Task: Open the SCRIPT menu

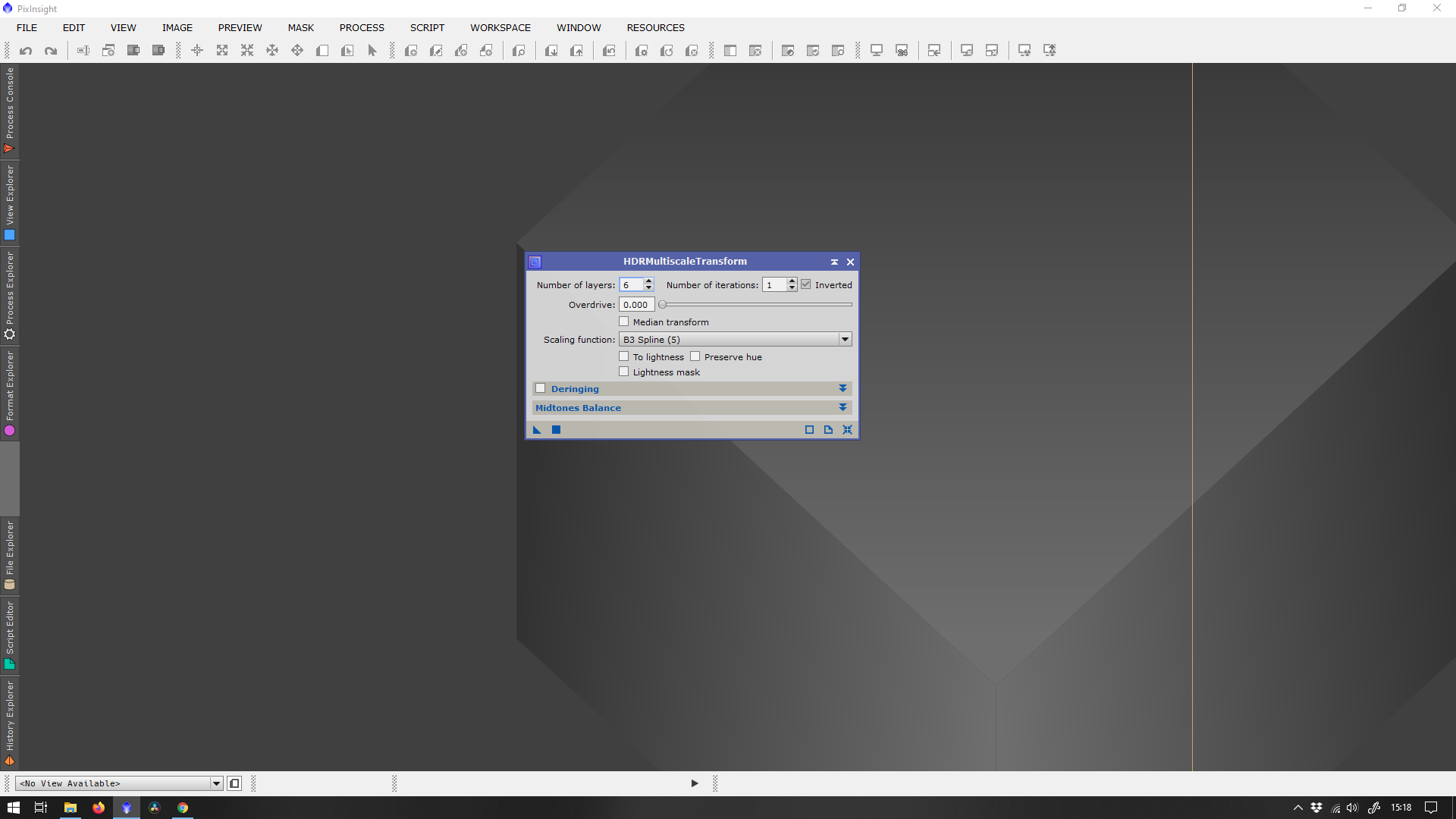Action: 427,27
